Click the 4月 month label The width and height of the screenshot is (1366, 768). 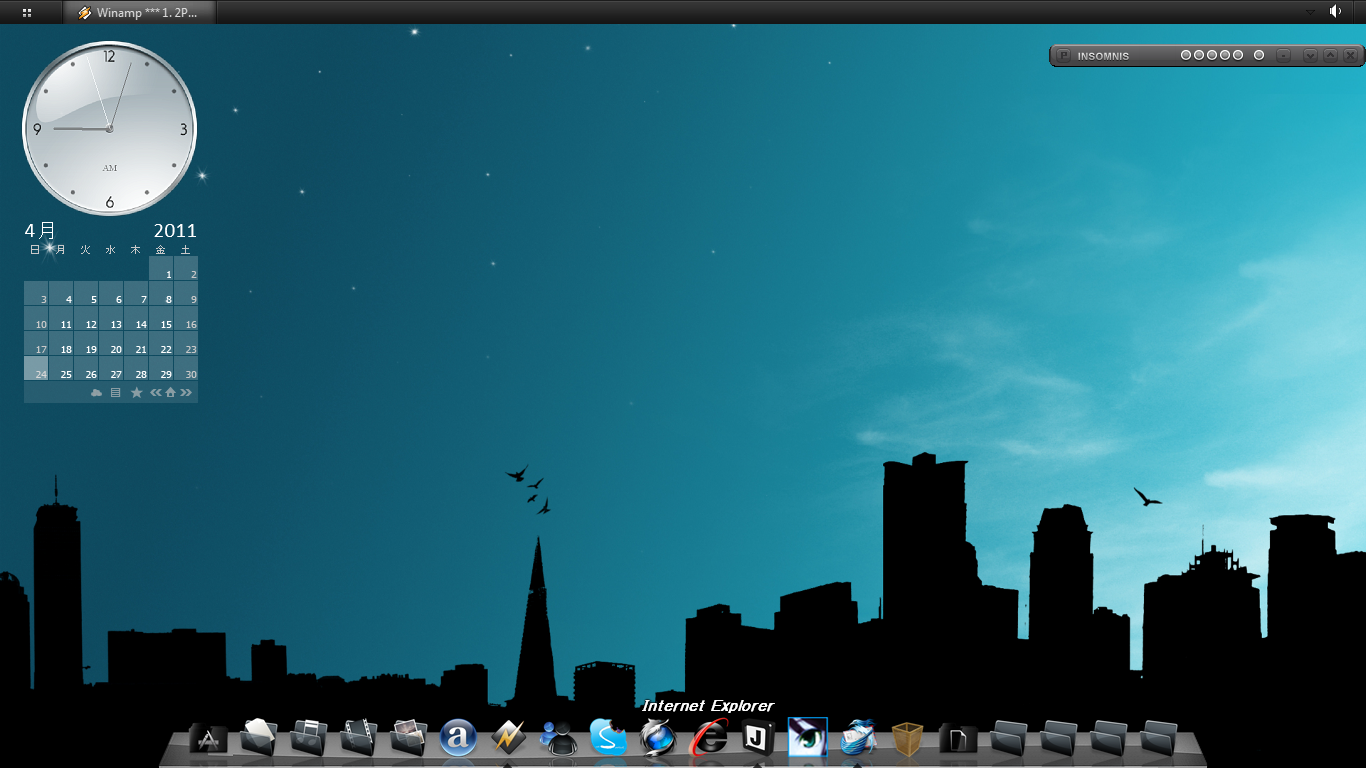[40, 231]
